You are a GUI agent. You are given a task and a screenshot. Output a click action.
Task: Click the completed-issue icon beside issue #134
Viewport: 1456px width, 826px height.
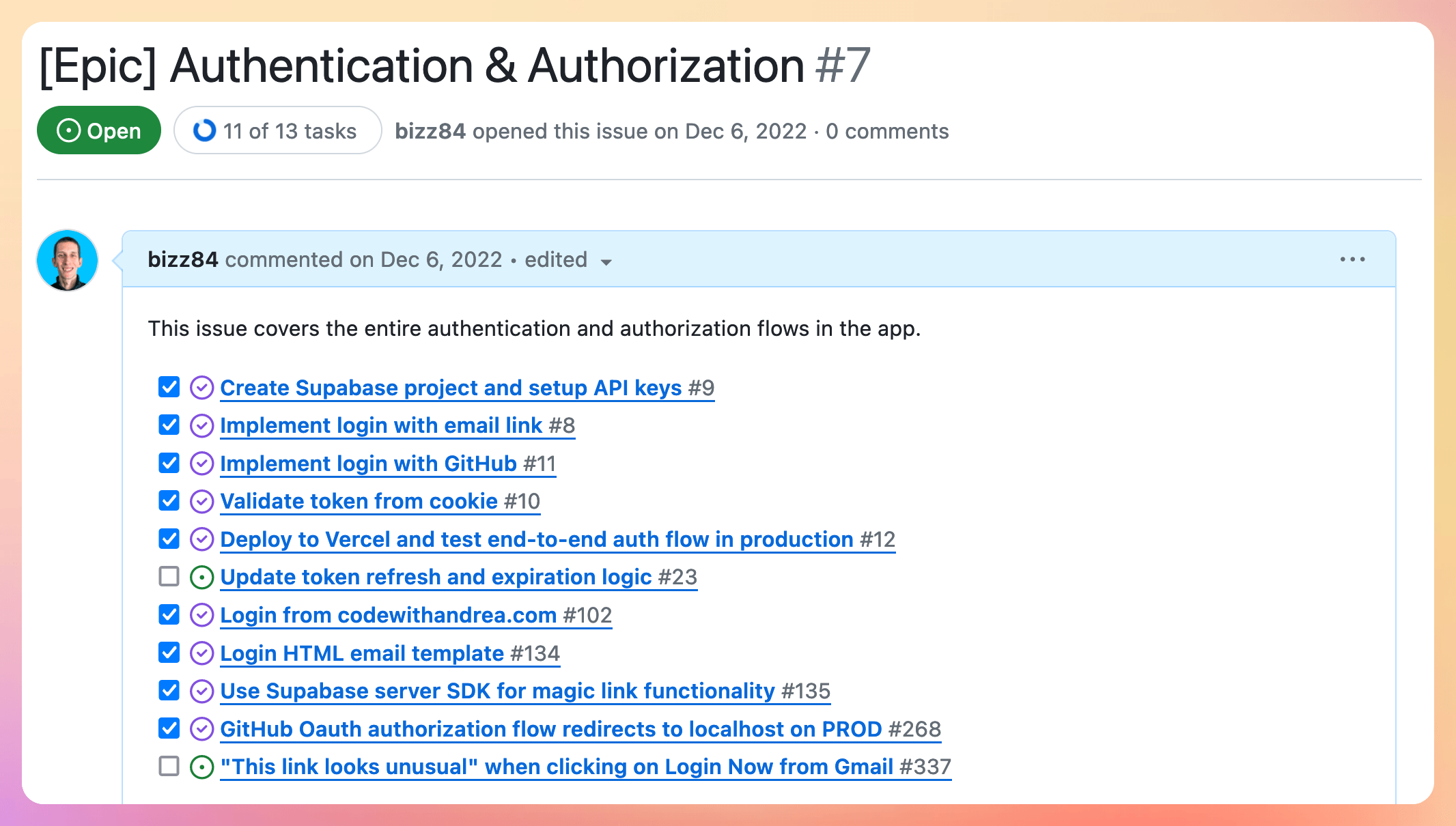pos(201,653)
